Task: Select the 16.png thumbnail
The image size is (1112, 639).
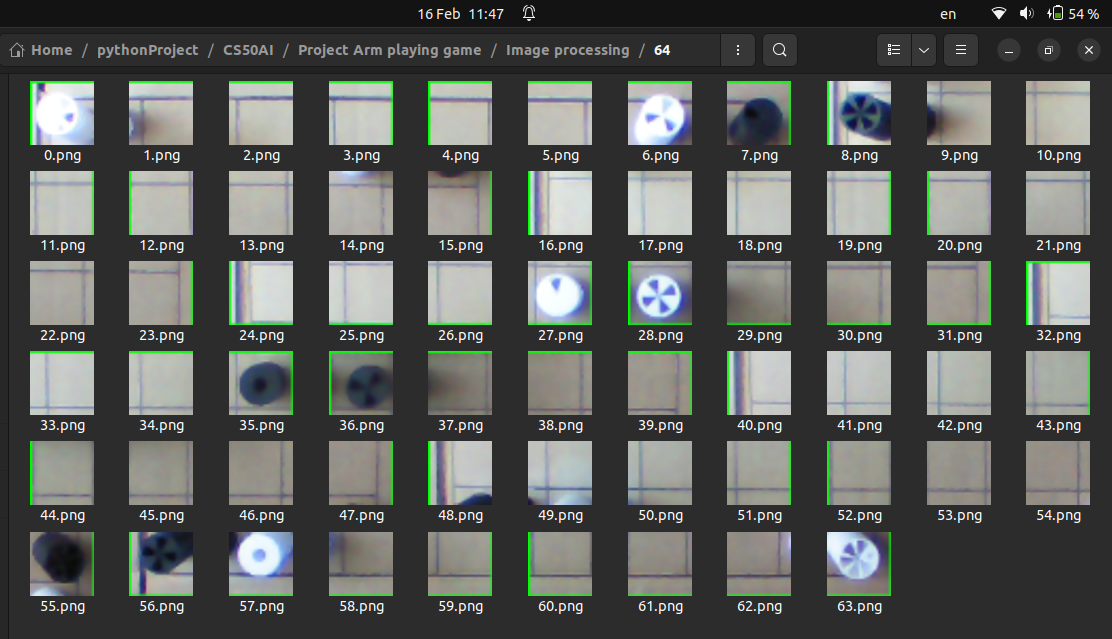Action: [560, 203]
